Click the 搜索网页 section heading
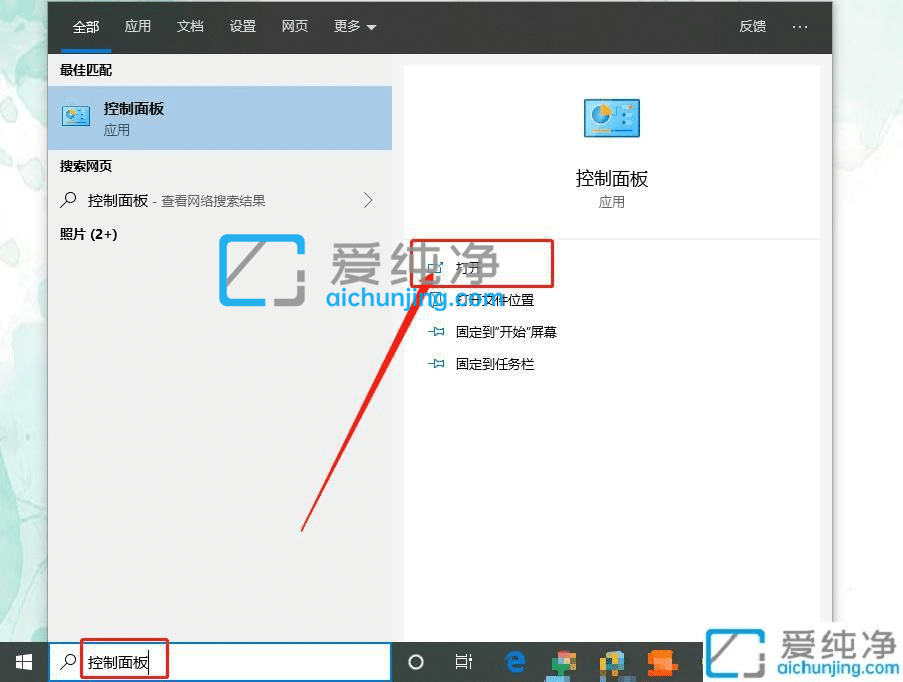Screen dimensions: 903x682 pos(86,166)
